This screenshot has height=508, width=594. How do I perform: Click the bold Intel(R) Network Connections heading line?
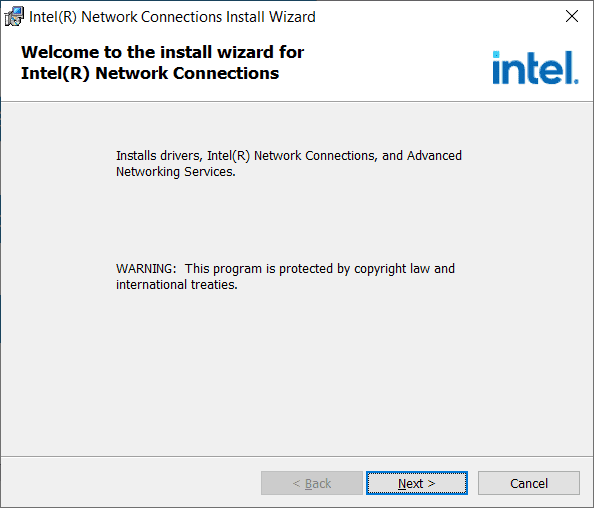(x=150, y=73)
